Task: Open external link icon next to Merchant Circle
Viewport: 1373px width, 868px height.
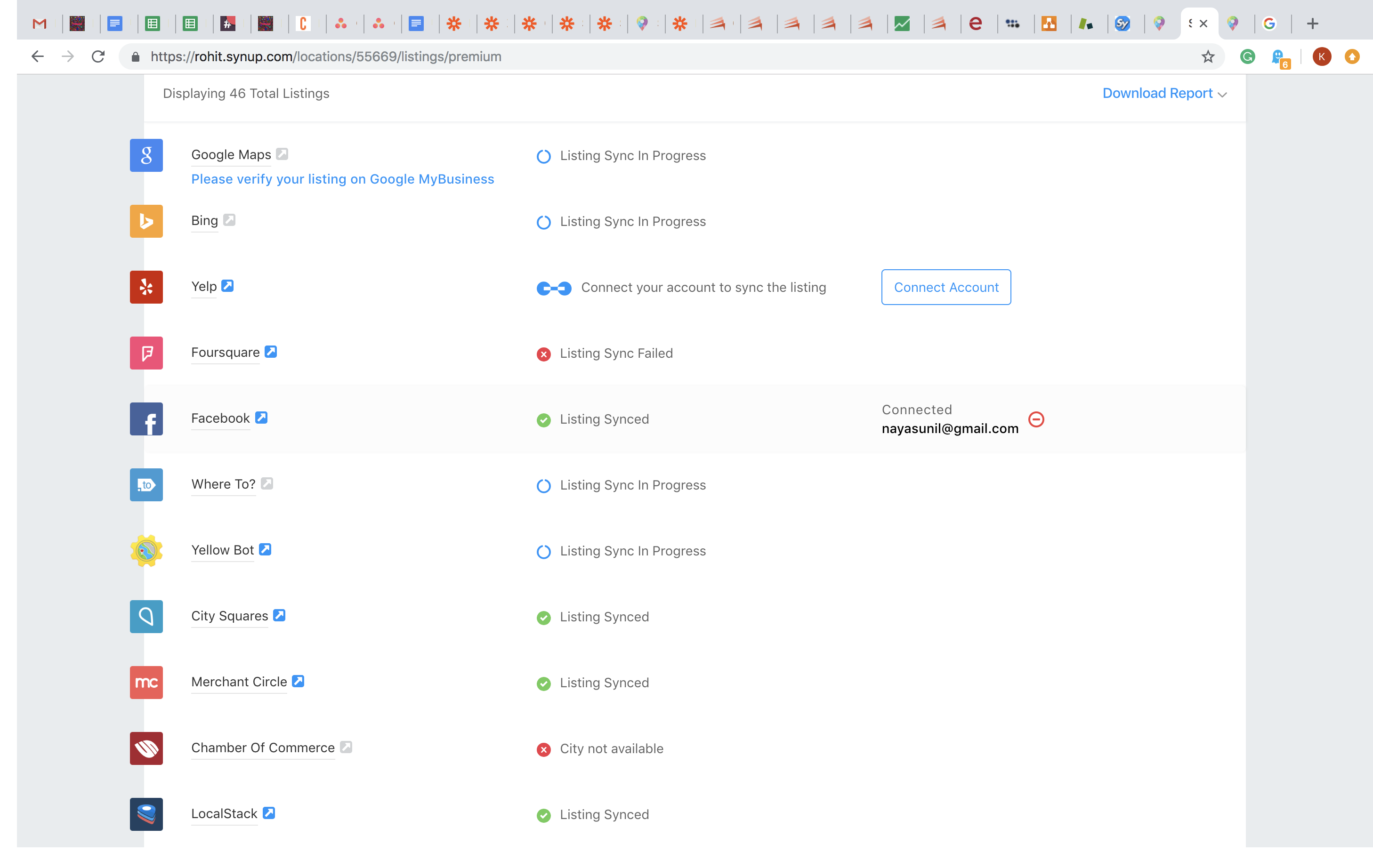Action: (298, 681)
